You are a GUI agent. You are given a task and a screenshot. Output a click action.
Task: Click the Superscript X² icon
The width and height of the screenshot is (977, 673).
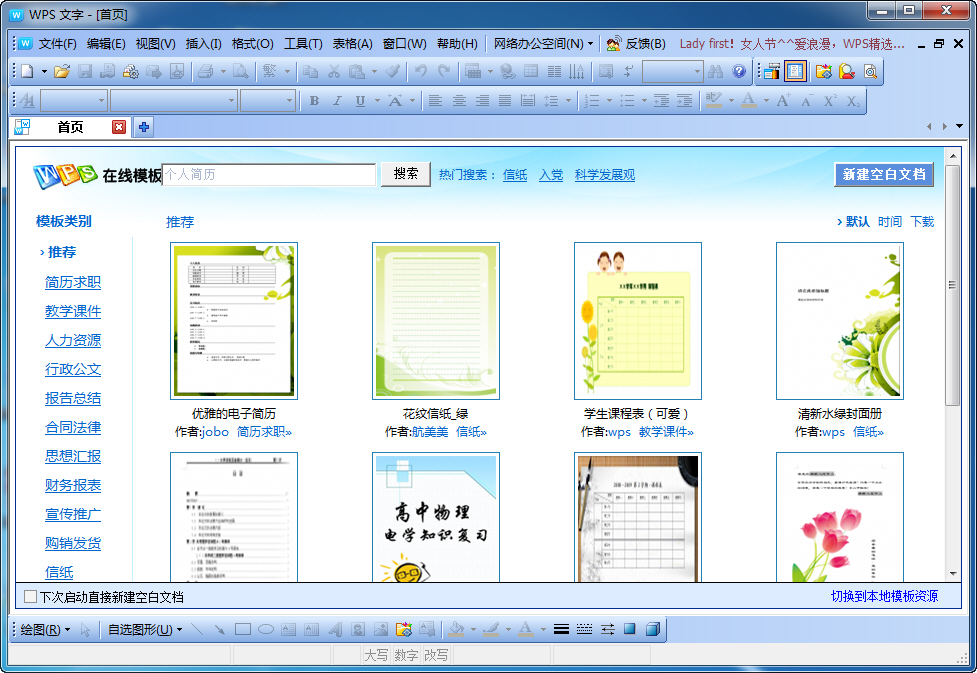pyautogui.click(x=830, y=100)
